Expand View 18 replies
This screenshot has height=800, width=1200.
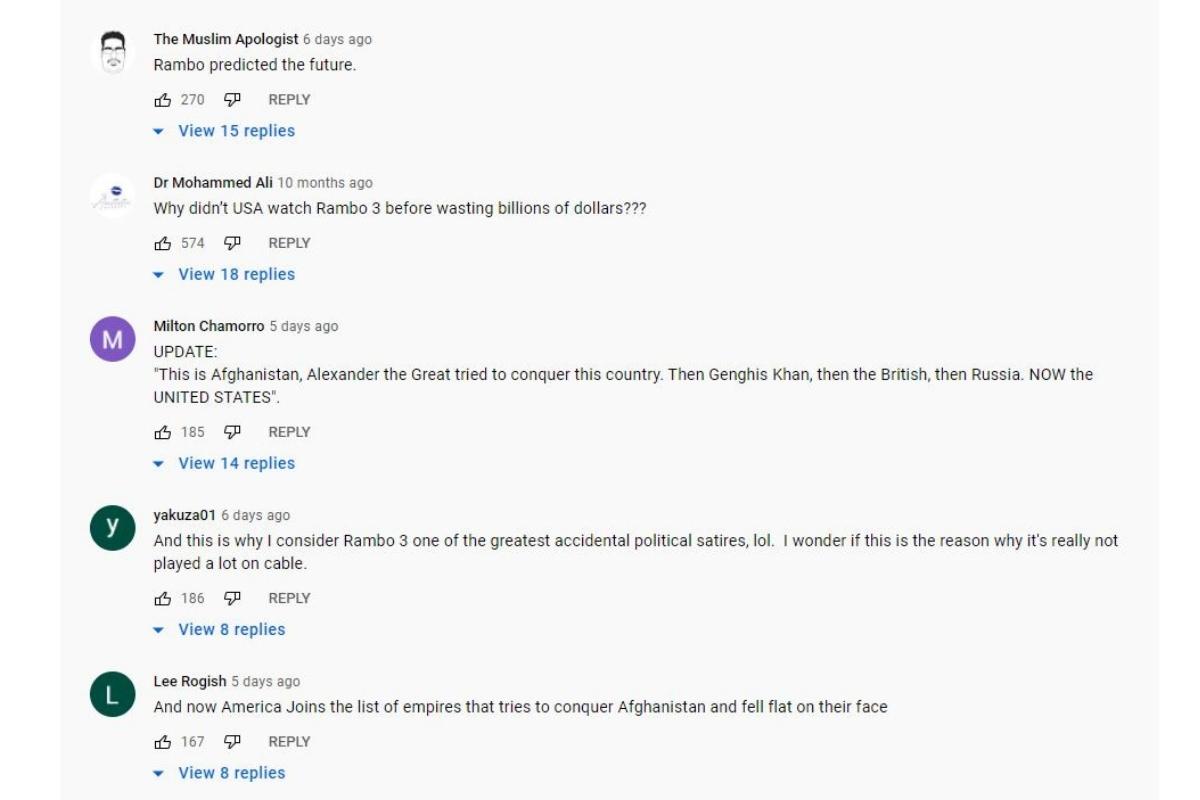236,274
